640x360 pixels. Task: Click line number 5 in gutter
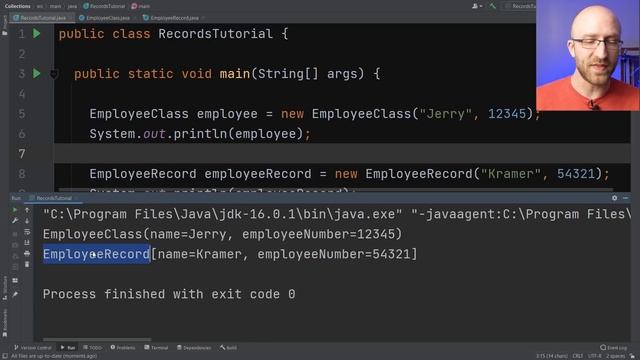pos(22,113)
